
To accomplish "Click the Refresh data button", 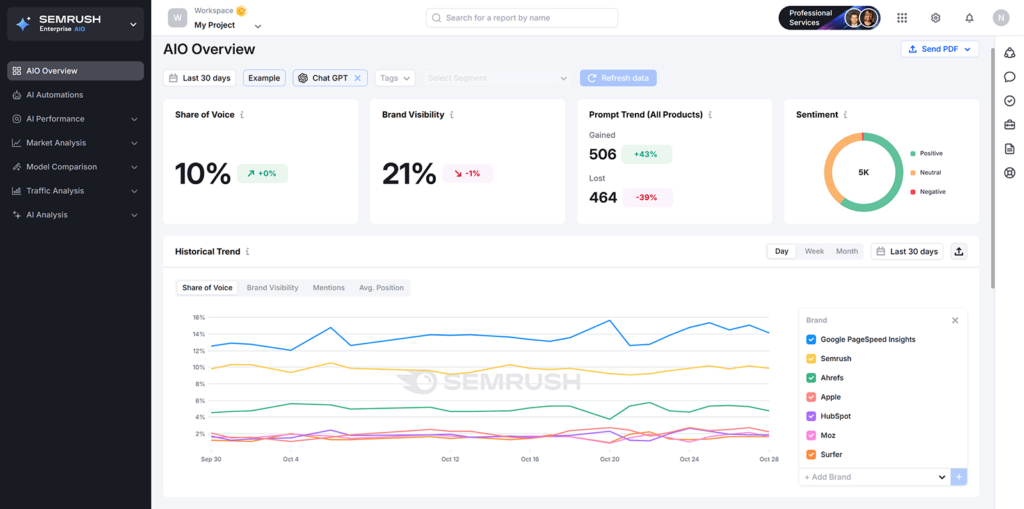I will (618, 78).
